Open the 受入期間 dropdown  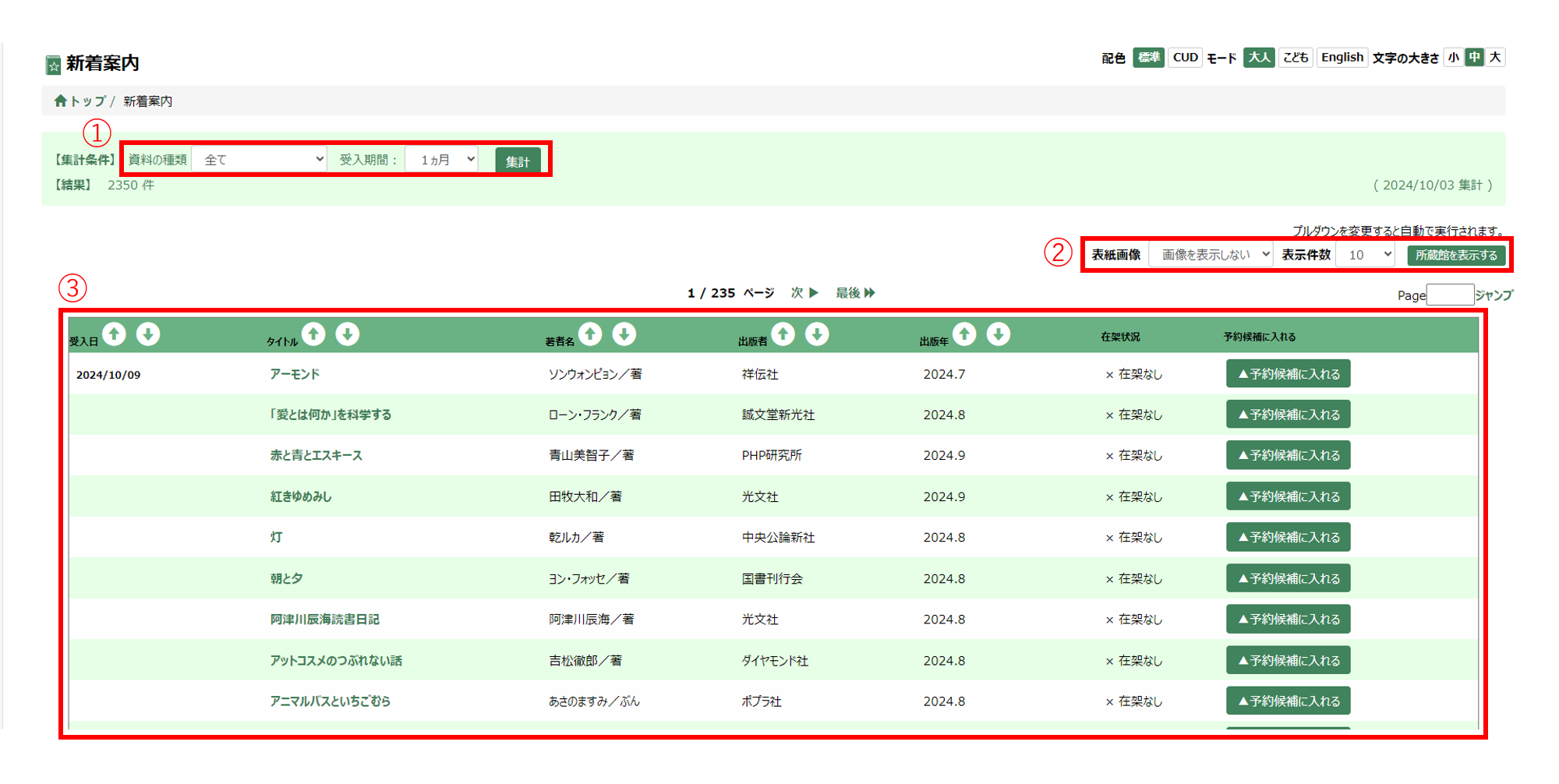(x=441, y=158)
